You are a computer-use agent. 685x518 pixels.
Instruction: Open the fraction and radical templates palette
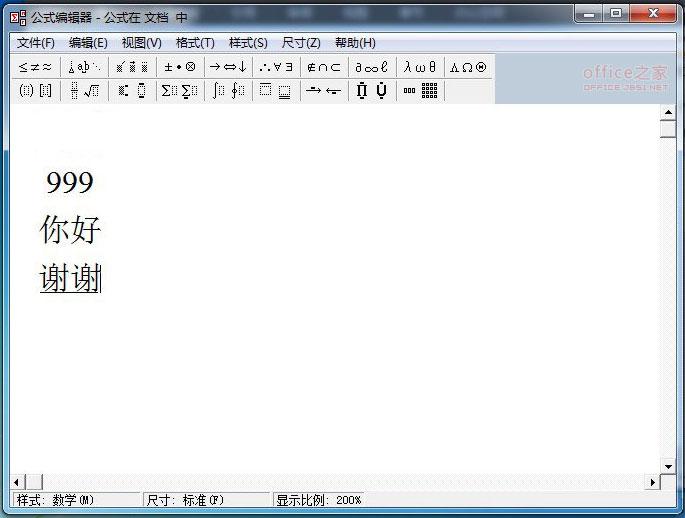[x=84, y=91]
